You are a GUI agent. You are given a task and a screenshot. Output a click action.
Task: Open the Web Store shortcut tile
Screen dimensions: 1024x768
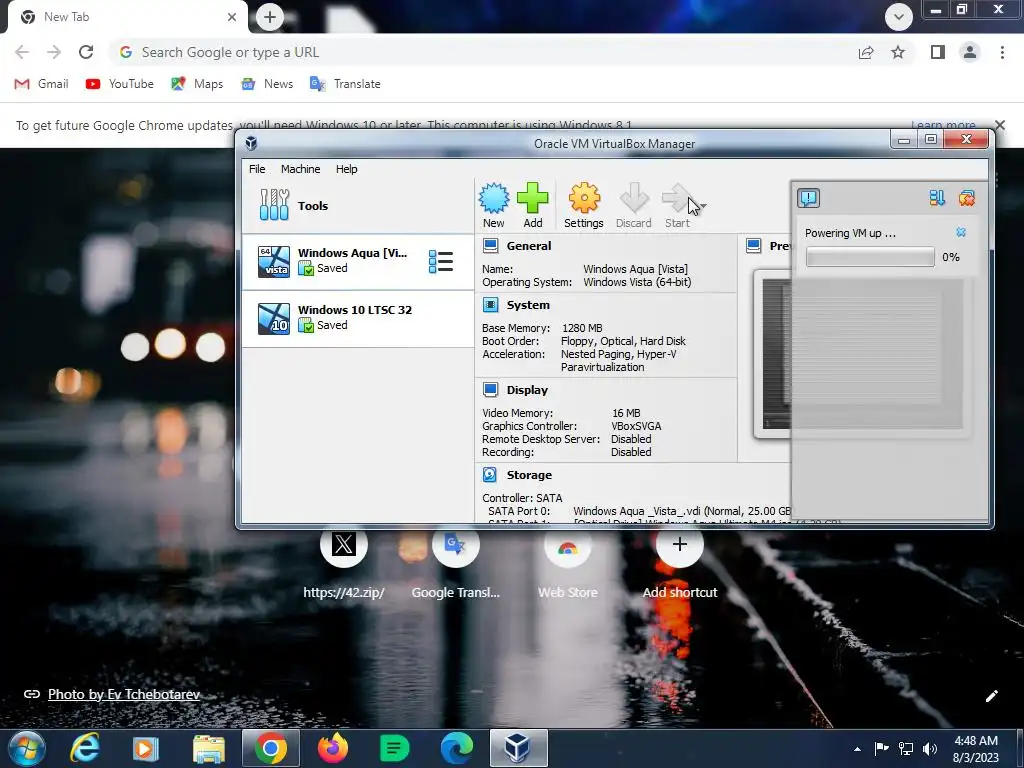[x=568, y=562]
